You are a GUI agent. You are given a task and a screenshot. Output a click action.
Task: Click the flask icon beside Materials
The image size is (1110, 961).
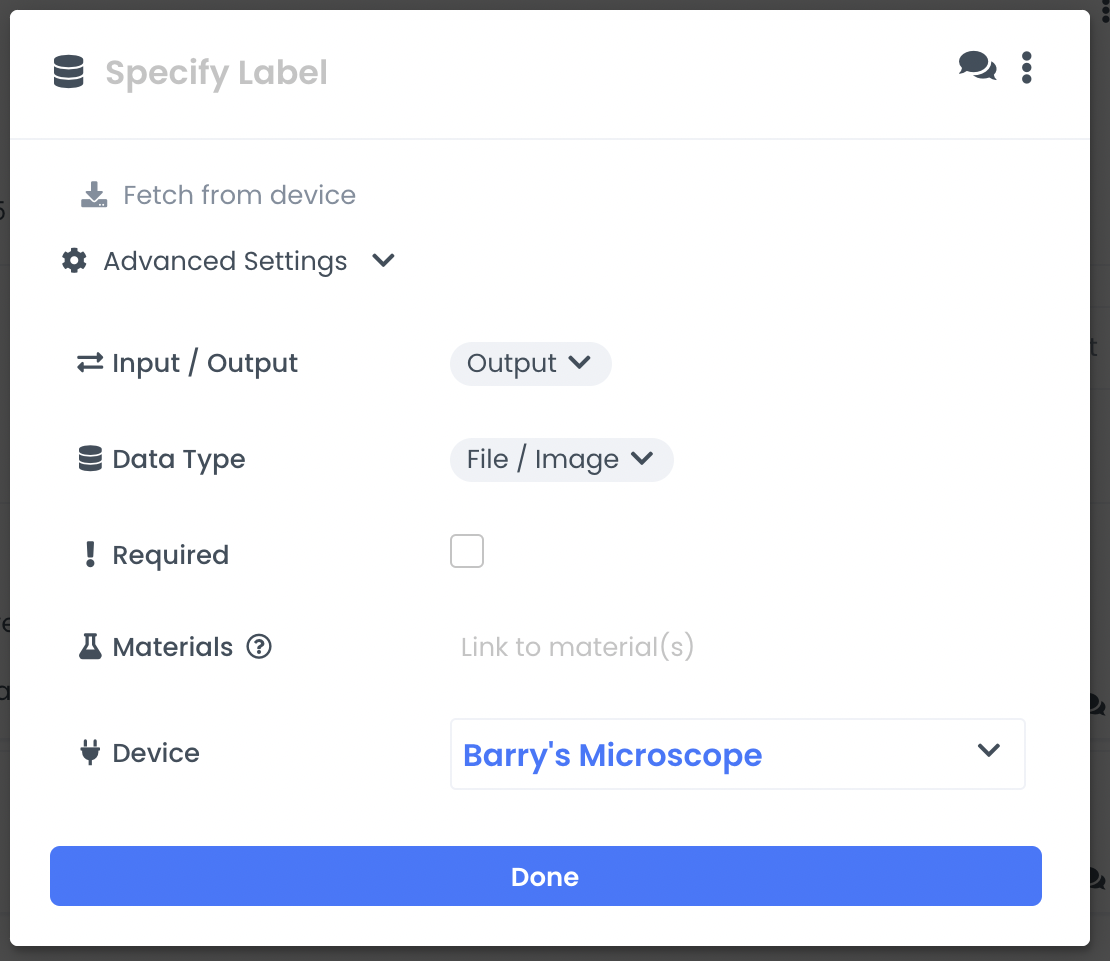(x=90, y=646)
